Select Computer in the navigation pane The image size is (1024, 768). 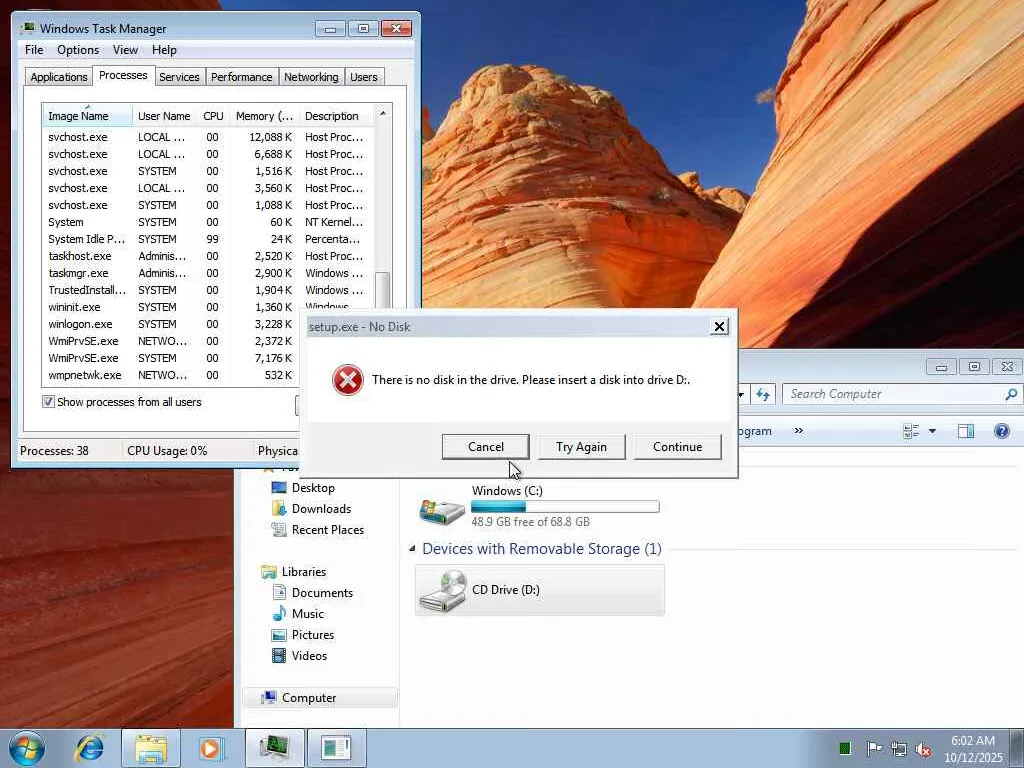[x=319, y=697]
